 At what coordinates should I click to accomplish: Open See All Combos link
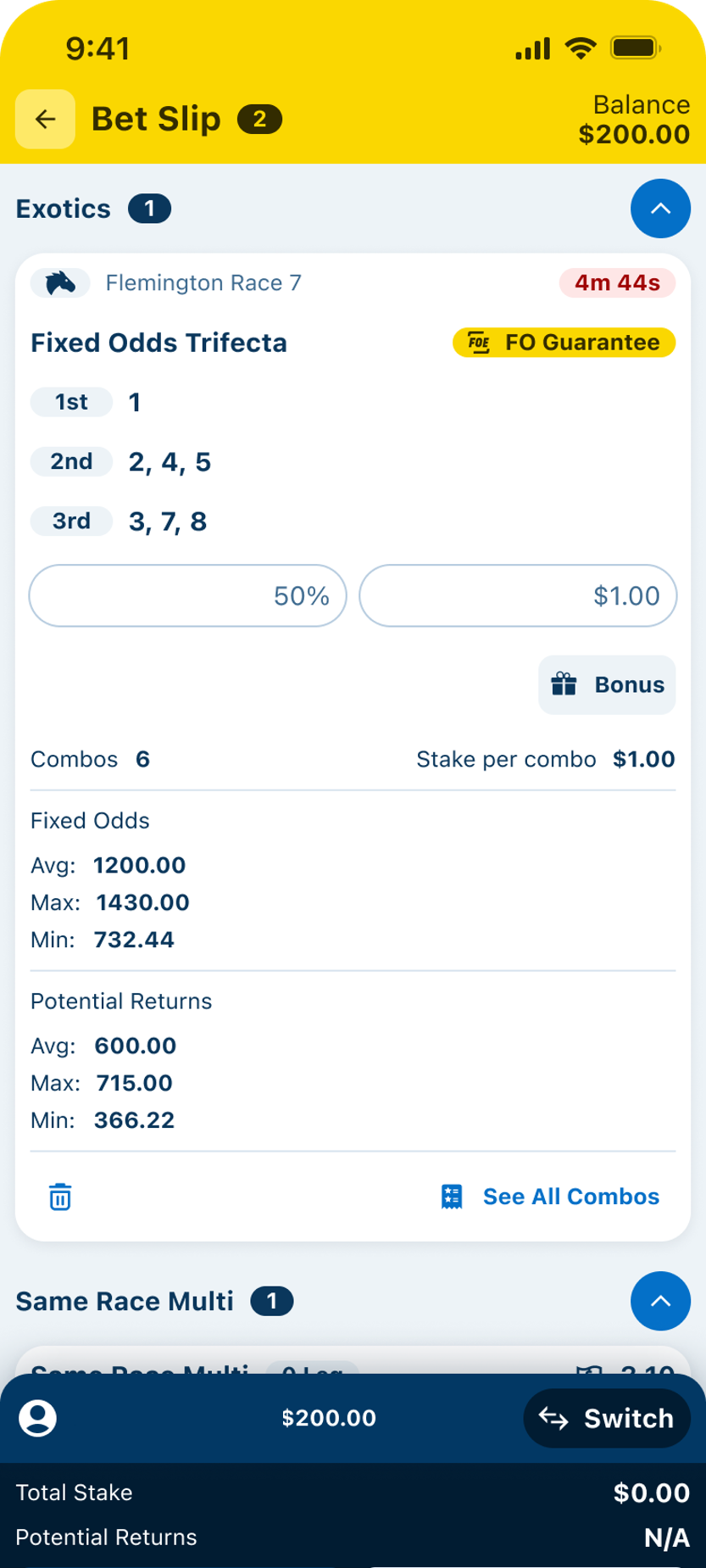point(570,1197)
